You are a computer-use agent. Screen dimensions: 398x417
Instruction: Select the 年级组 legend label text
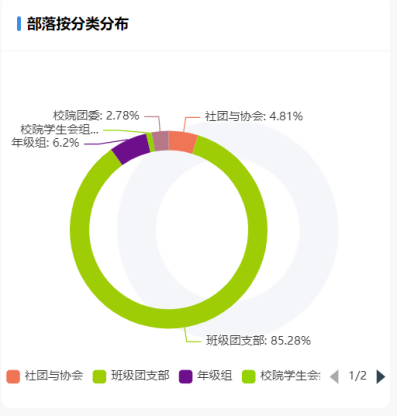[214, 376]
